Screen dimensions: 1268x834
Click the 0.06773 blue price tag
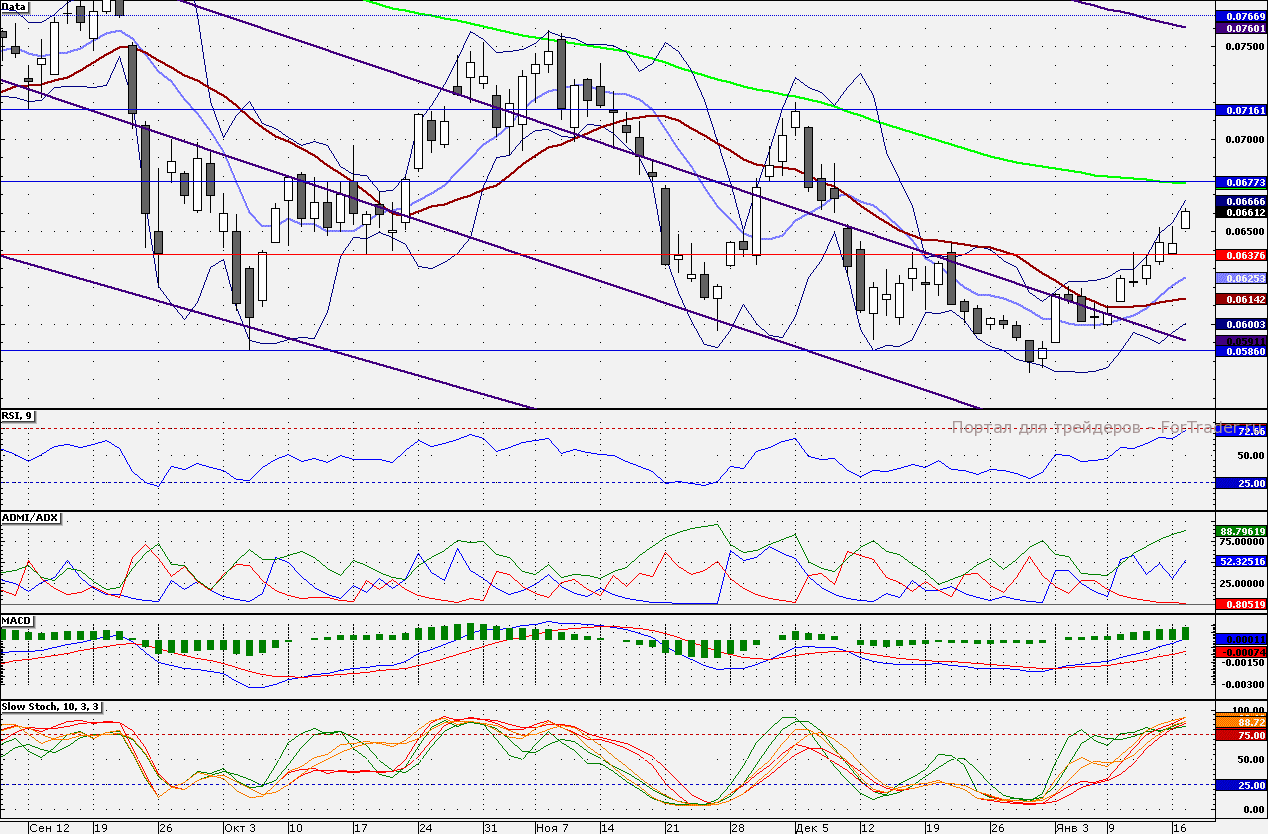(1239, 183)
